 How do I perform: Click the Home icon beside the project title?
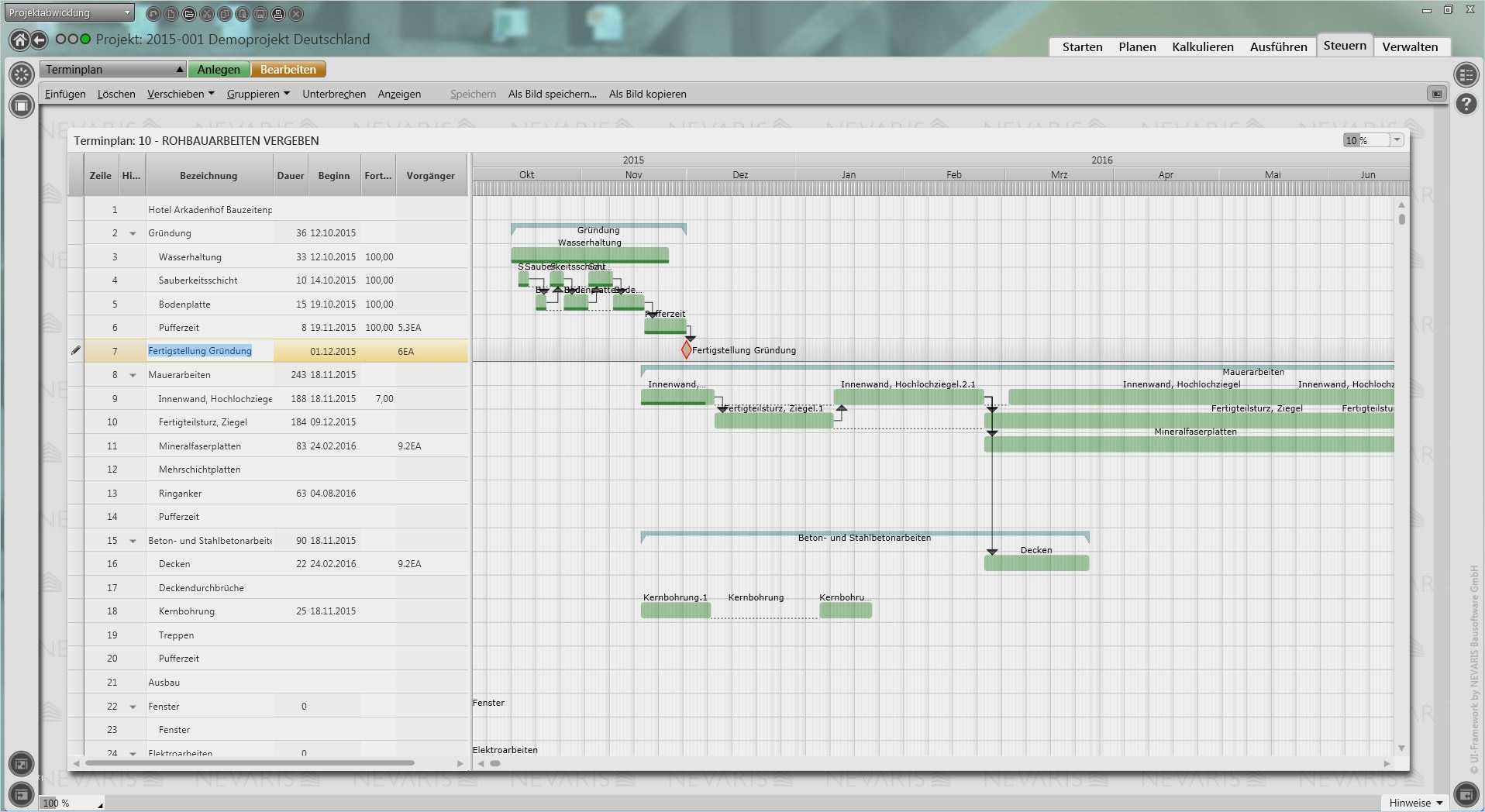19,40
